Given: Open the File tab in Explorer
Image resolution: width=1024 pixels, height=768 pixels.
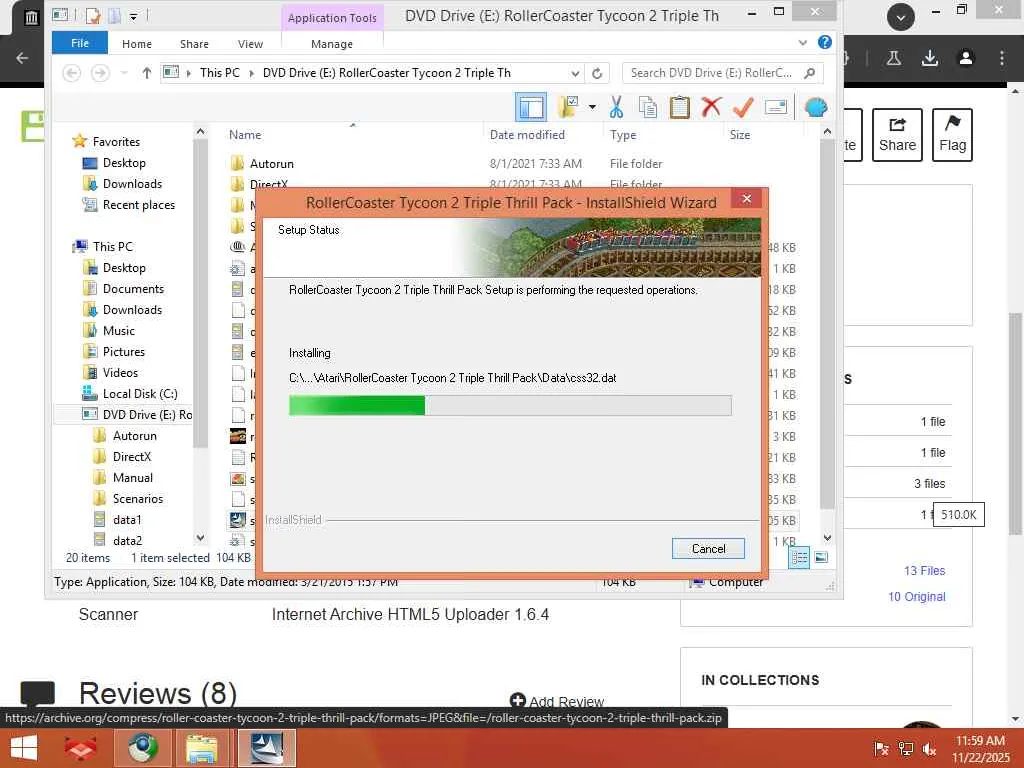Looking at the screenshot, I should 80,43.
